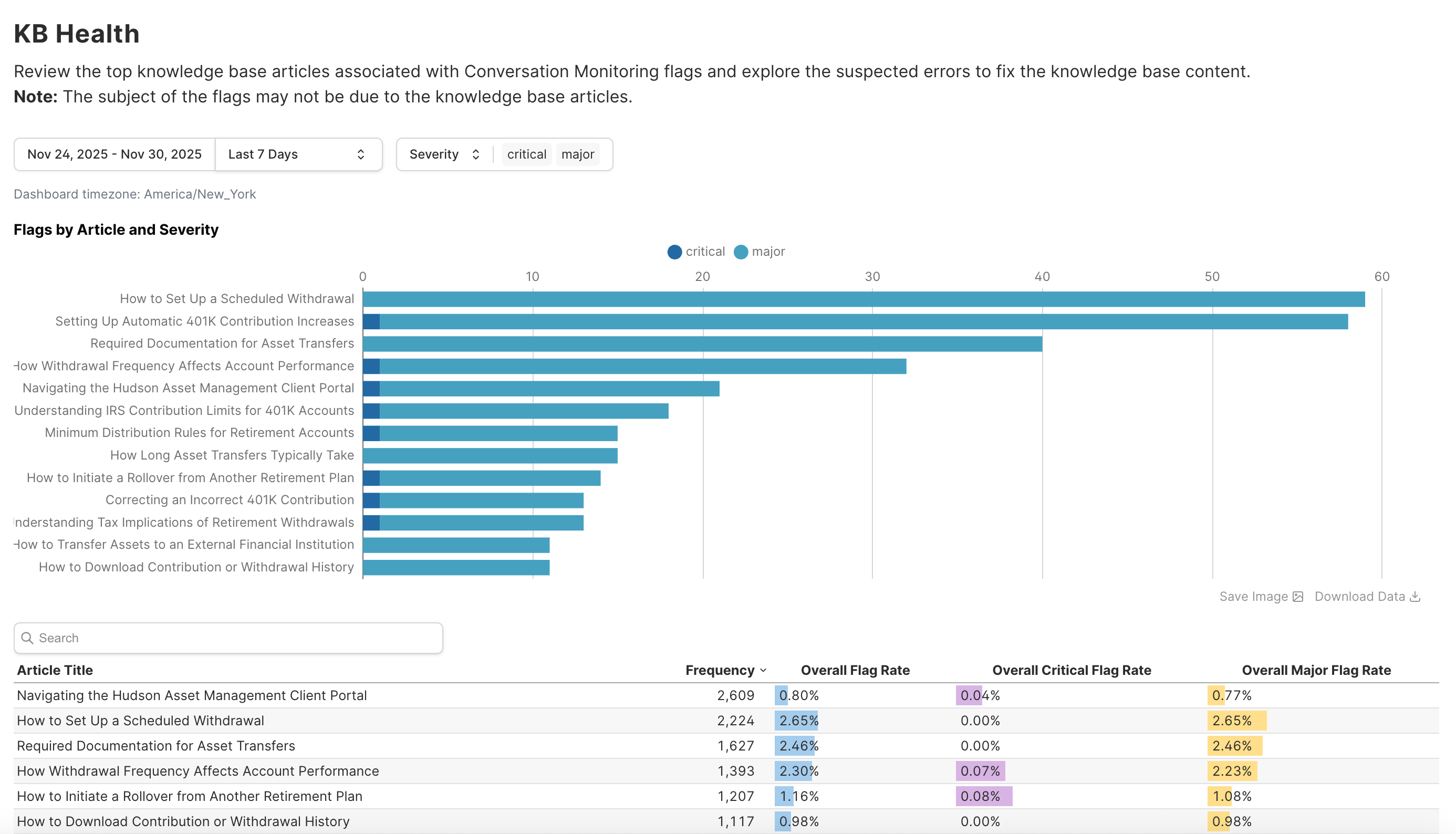Click chart label Minimum Distribution Rules for Retirement Accounts
This screenshot has height=834, width=1456.
(x=199, y=433)
